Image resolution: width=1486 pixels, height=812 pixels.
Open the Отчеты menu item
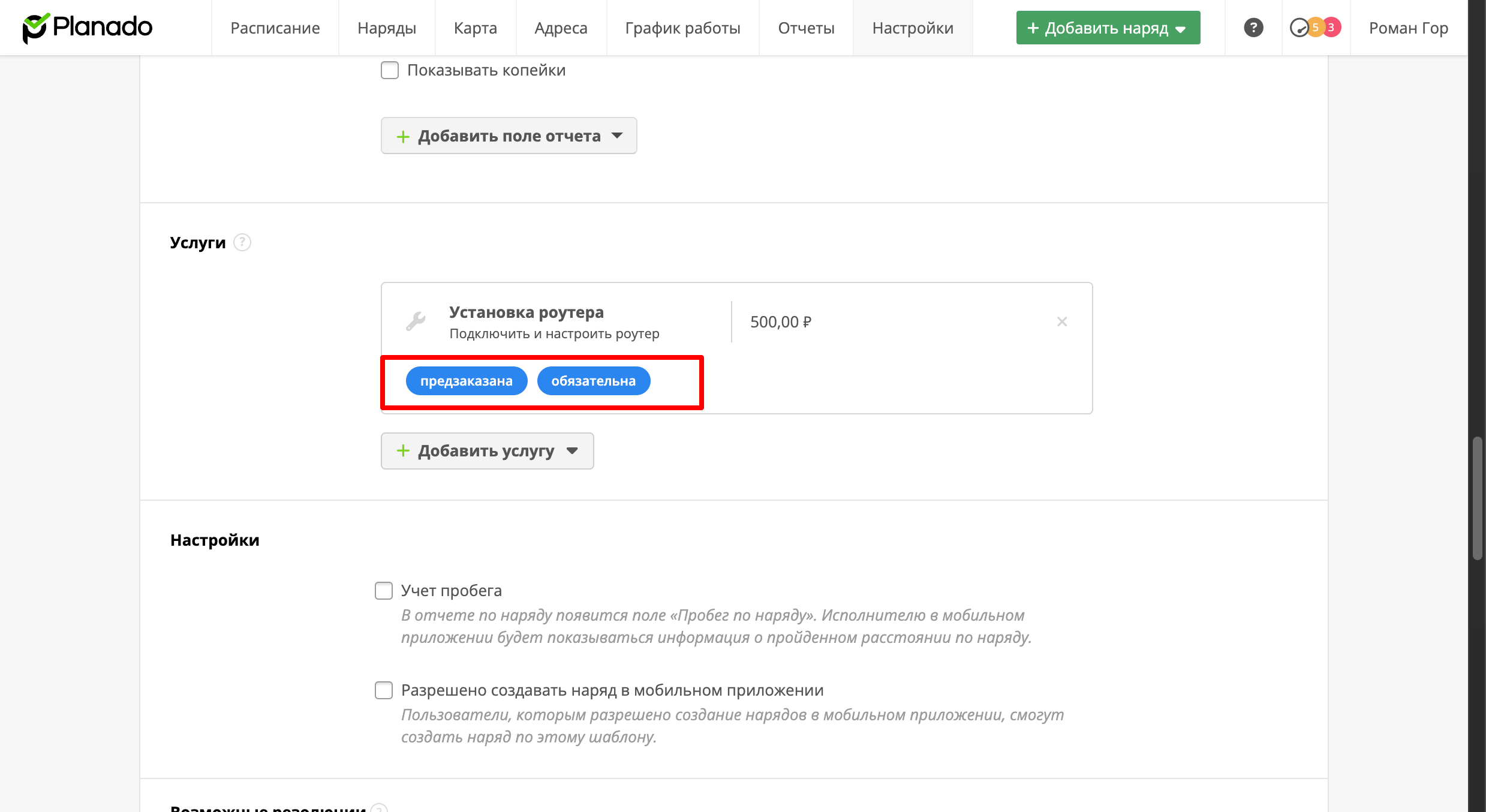pos(806,28)
